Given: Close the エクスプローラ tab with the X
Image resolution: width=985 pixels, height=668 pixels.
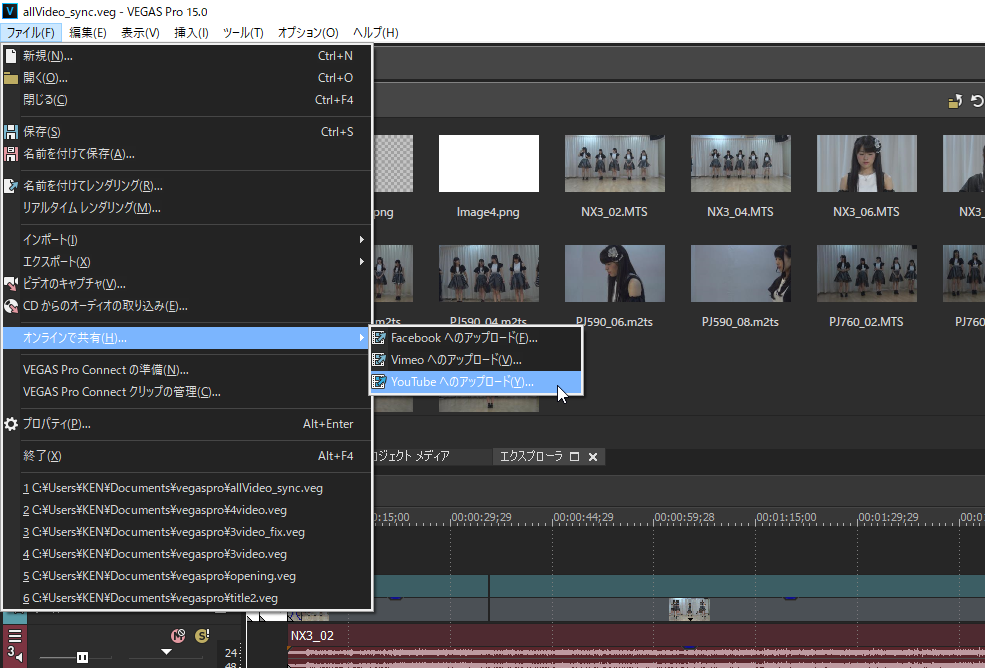Looking at the screenshot, I should (x=593, y=457).
